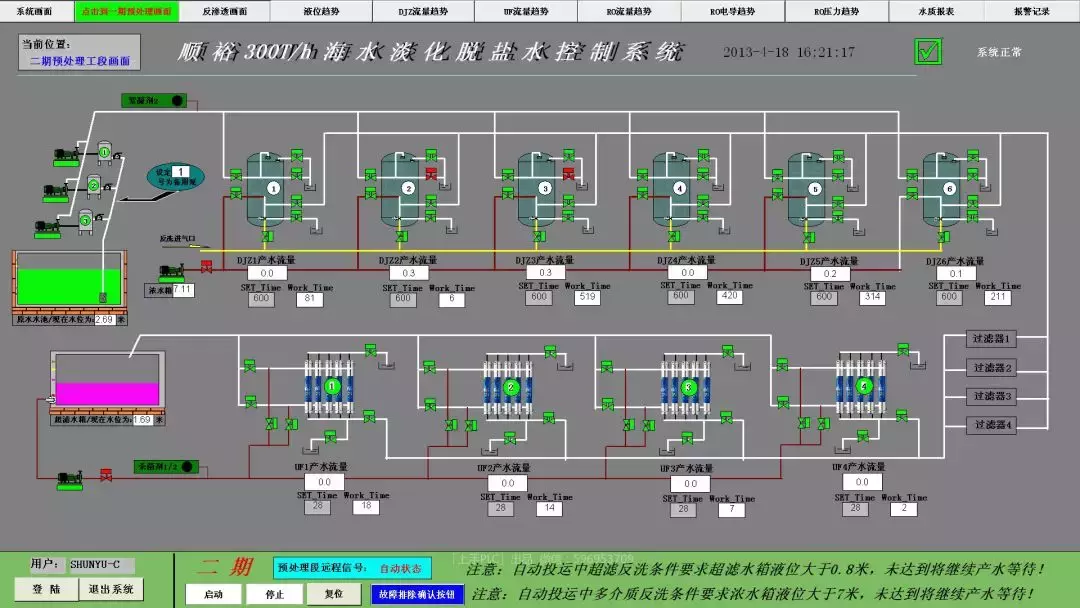
Task: Click the DJZ1 SET_Time field showing 600
Action: tap(261, 298)
